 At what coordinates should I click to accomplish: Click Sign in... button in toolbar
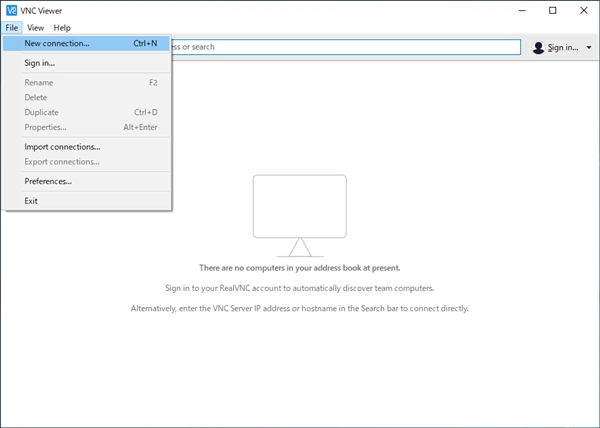pyautogui.click(x=562, y=47)
